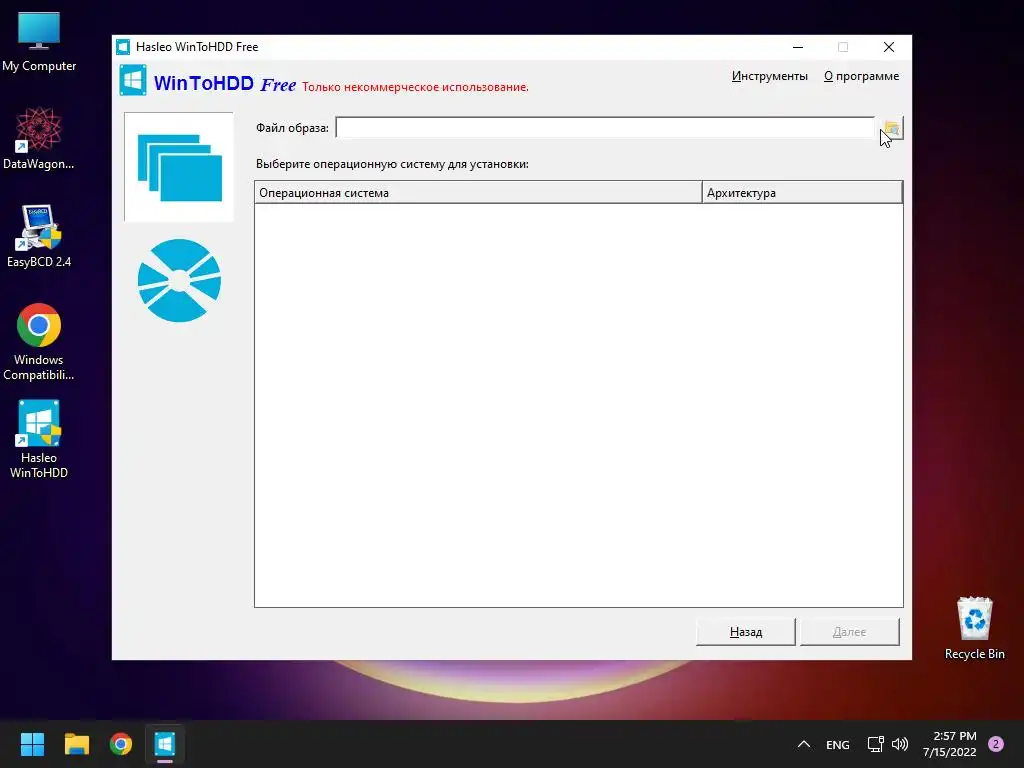Minimize the Hasleo WinToHDD window

[x=798, y=47]
